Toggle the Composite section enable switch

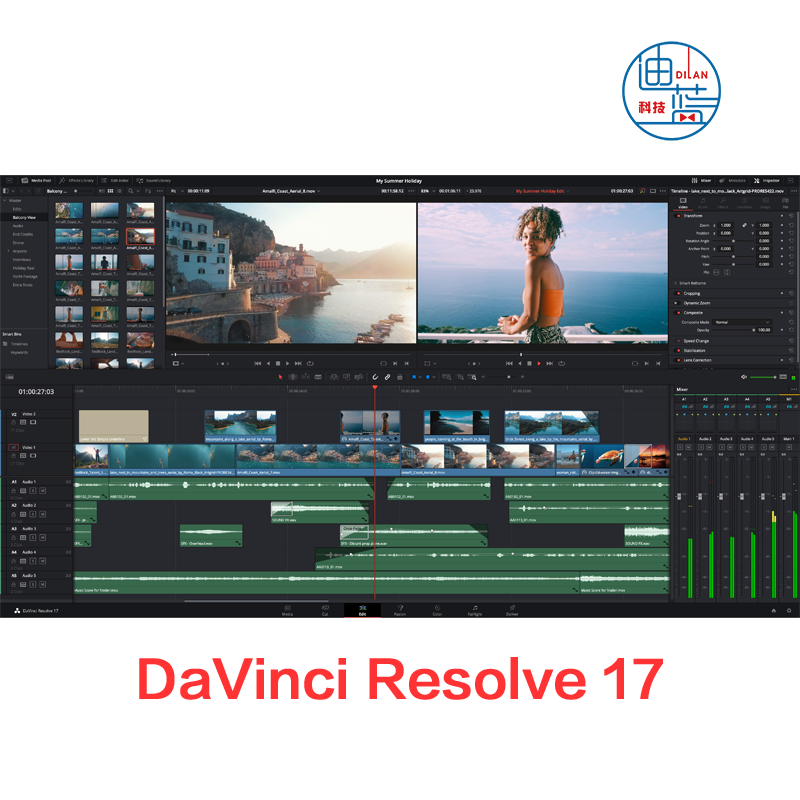coord(678,313)
